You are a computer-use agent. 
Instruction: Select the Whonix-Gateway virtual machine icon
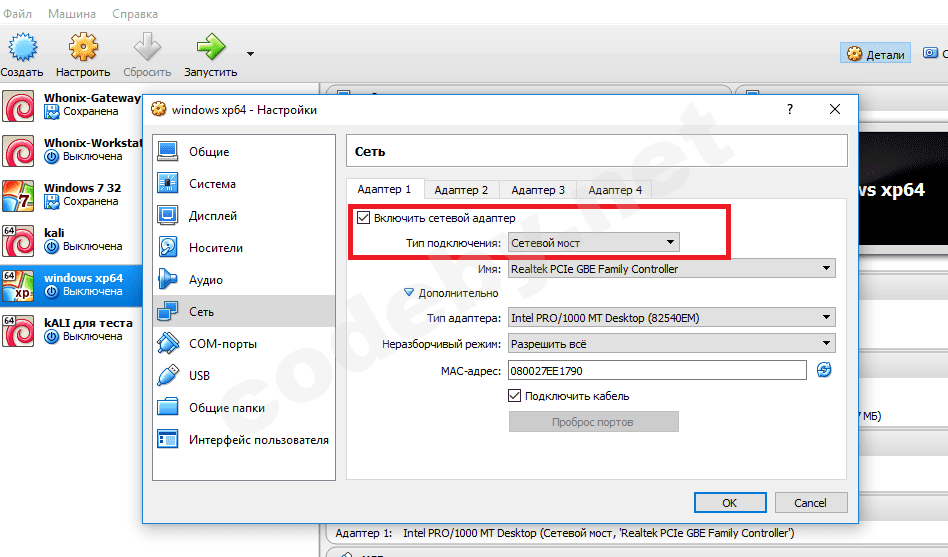click(x=18, y=105)
